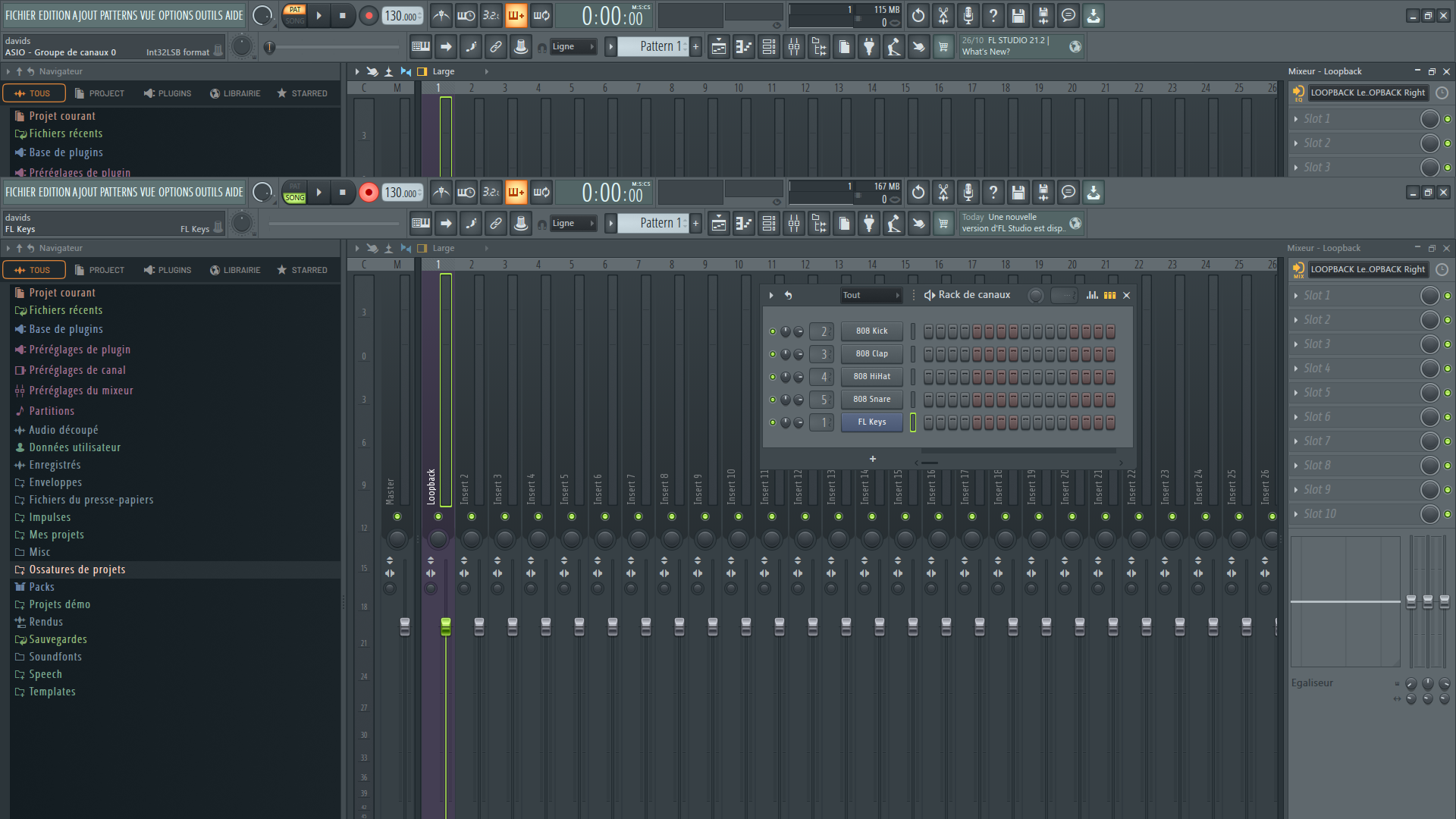The width and height of the screenshot is (1456, 819).
Task: Click the clock icon beside LOOPBACK input selector
Action: [x=1442, y=269]
